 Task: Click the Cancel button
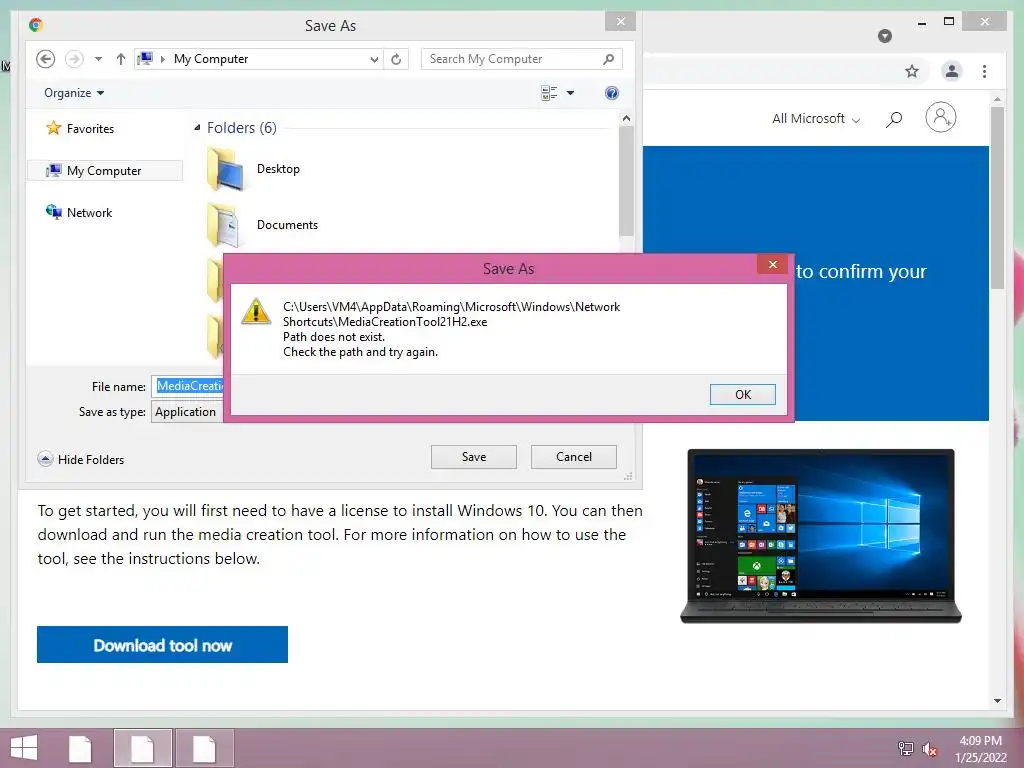click(x=573, y=456)
